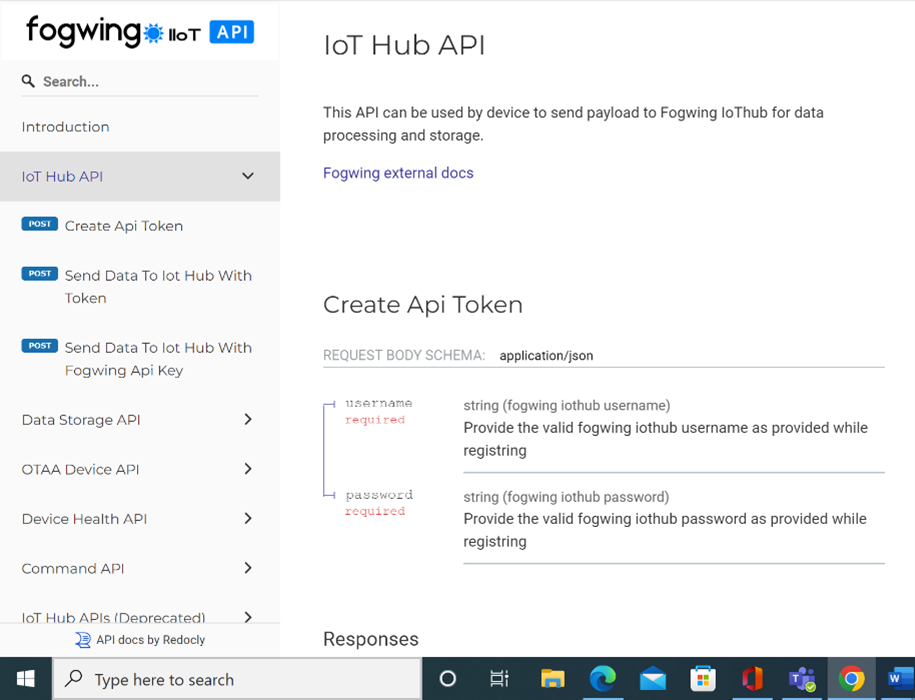
Task: Expand Command API chevron
Action: [248, 568]
